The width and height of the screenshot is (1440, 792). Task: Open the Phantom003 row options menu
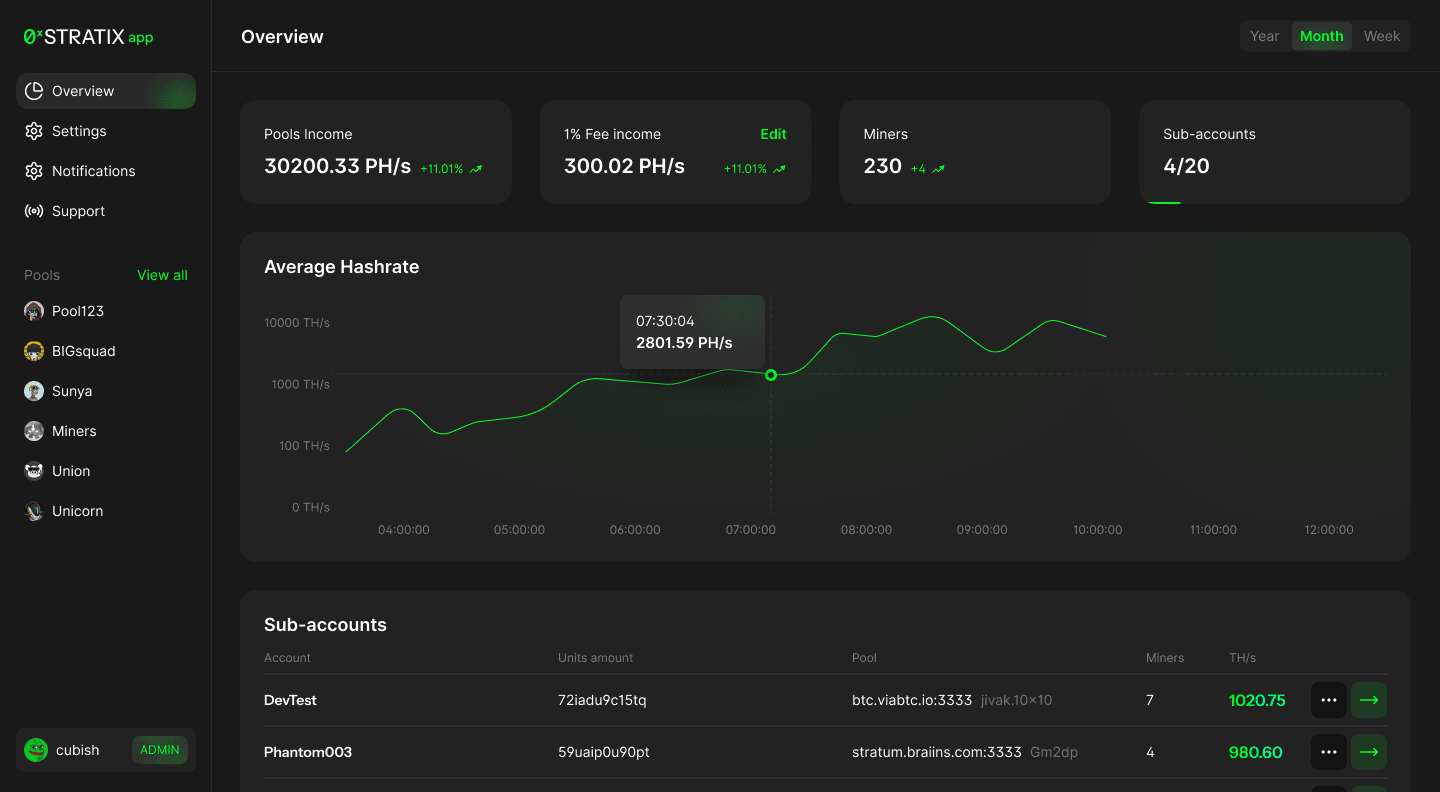click(1328, 752)
